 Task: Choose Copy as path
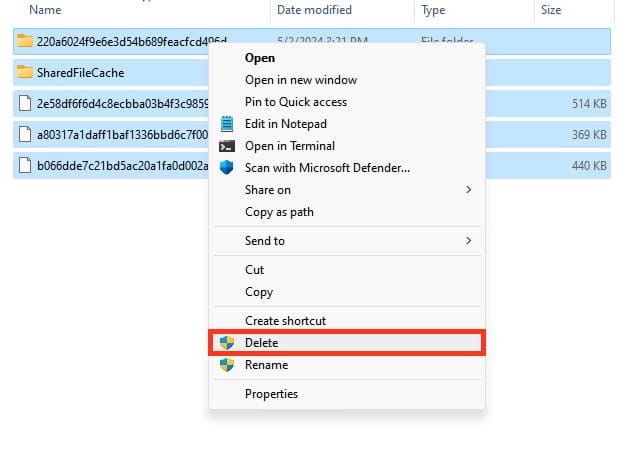pos(279,212)
